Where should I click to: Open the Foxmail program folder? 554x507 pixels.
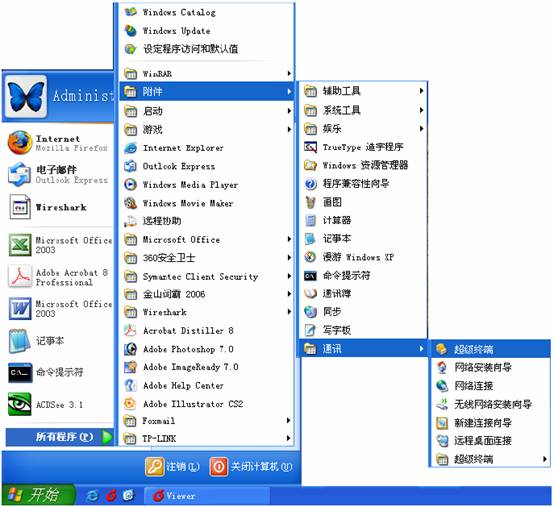[x=207, y=420]
